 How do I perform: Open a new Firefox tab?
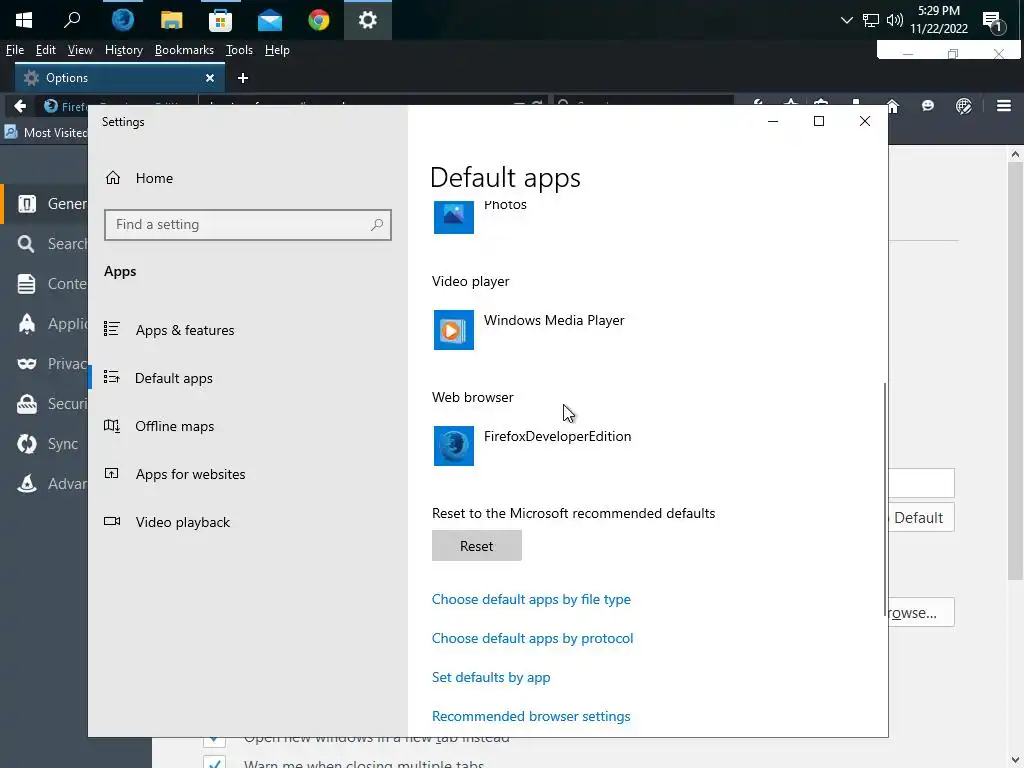[x=243, y=78]
